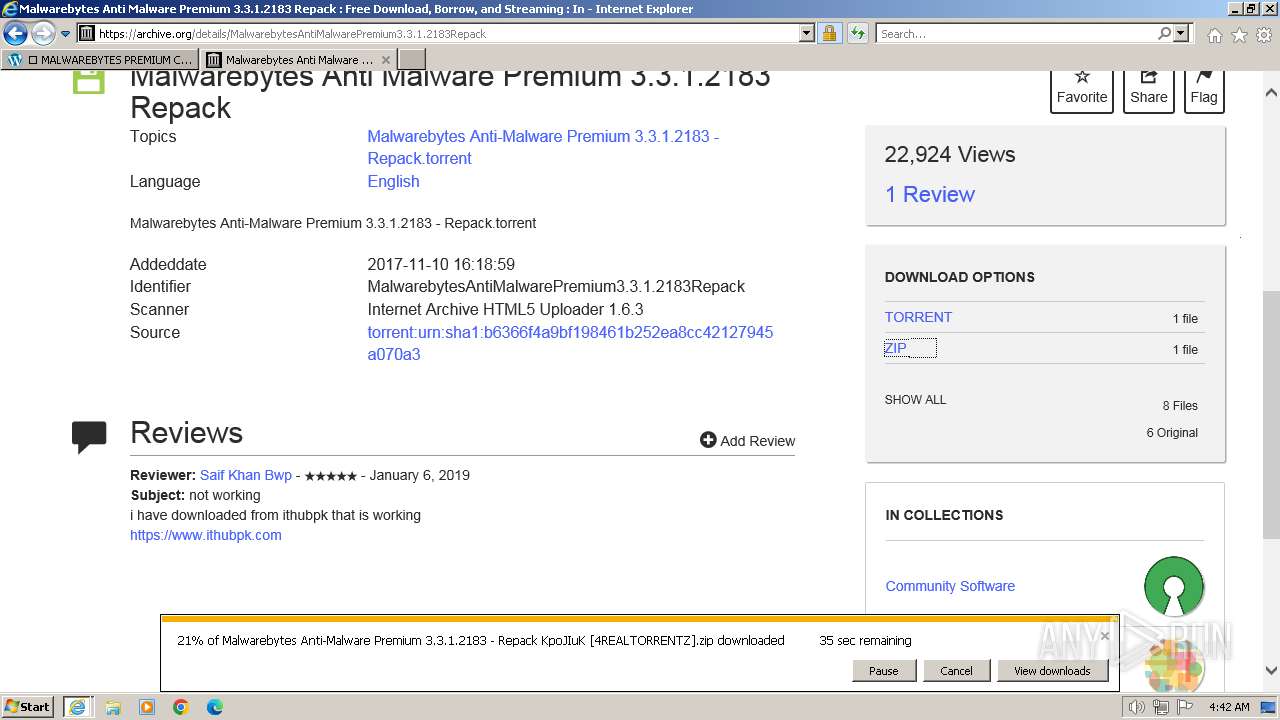Click the page scrollbar up arrow
1280x720 pixels.
pyautogui.click(x=1271, y=92)
